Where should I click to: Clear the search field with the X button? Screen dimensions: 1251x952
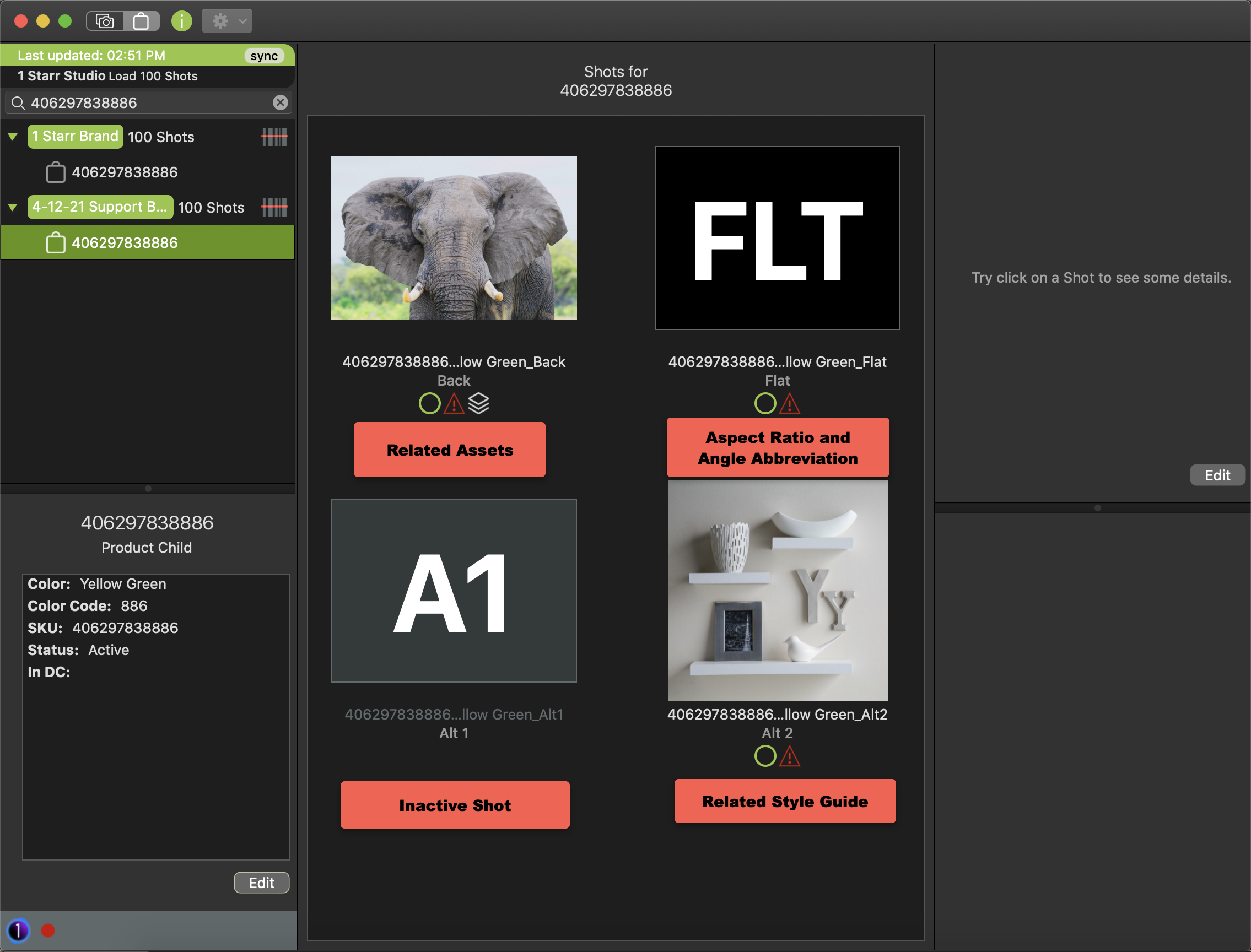point(280,102)
